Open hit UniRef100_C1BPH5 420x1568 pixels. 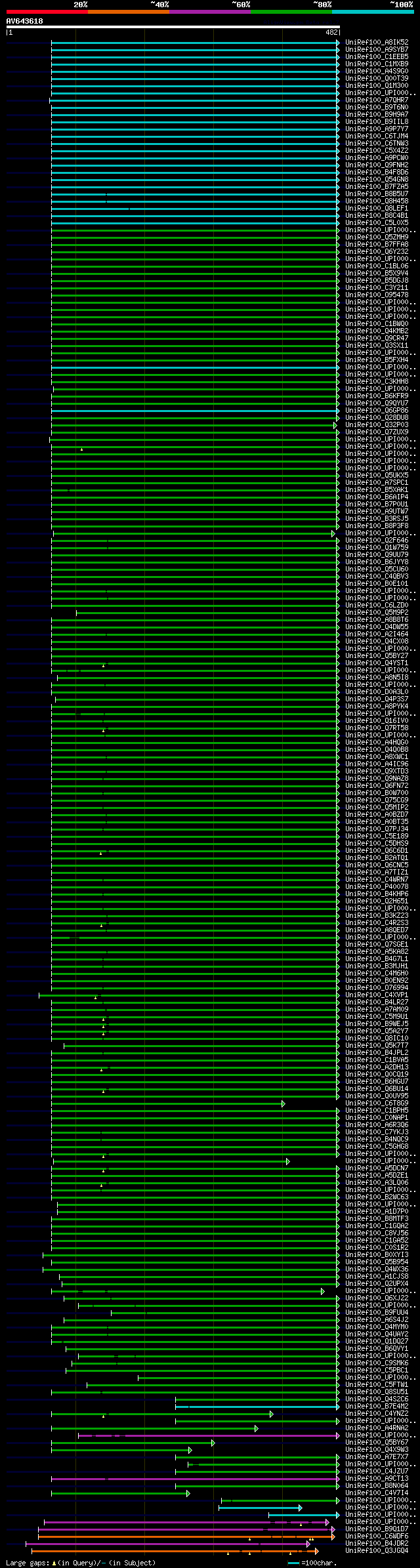[377, 1111]
